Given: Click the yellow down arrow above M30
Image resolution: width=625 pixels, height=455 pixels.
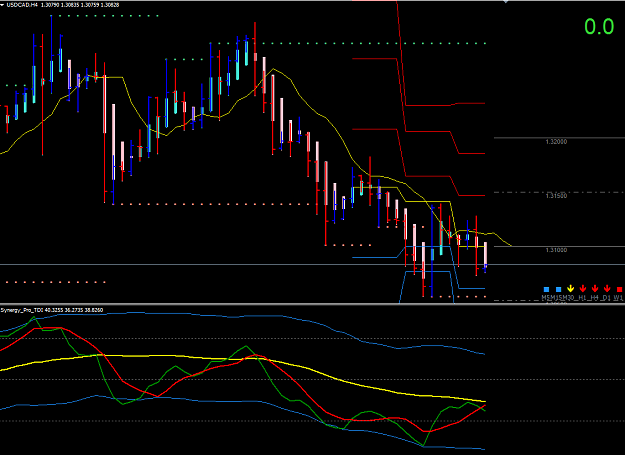Looking at the screenshot, I should coord(570,288).
